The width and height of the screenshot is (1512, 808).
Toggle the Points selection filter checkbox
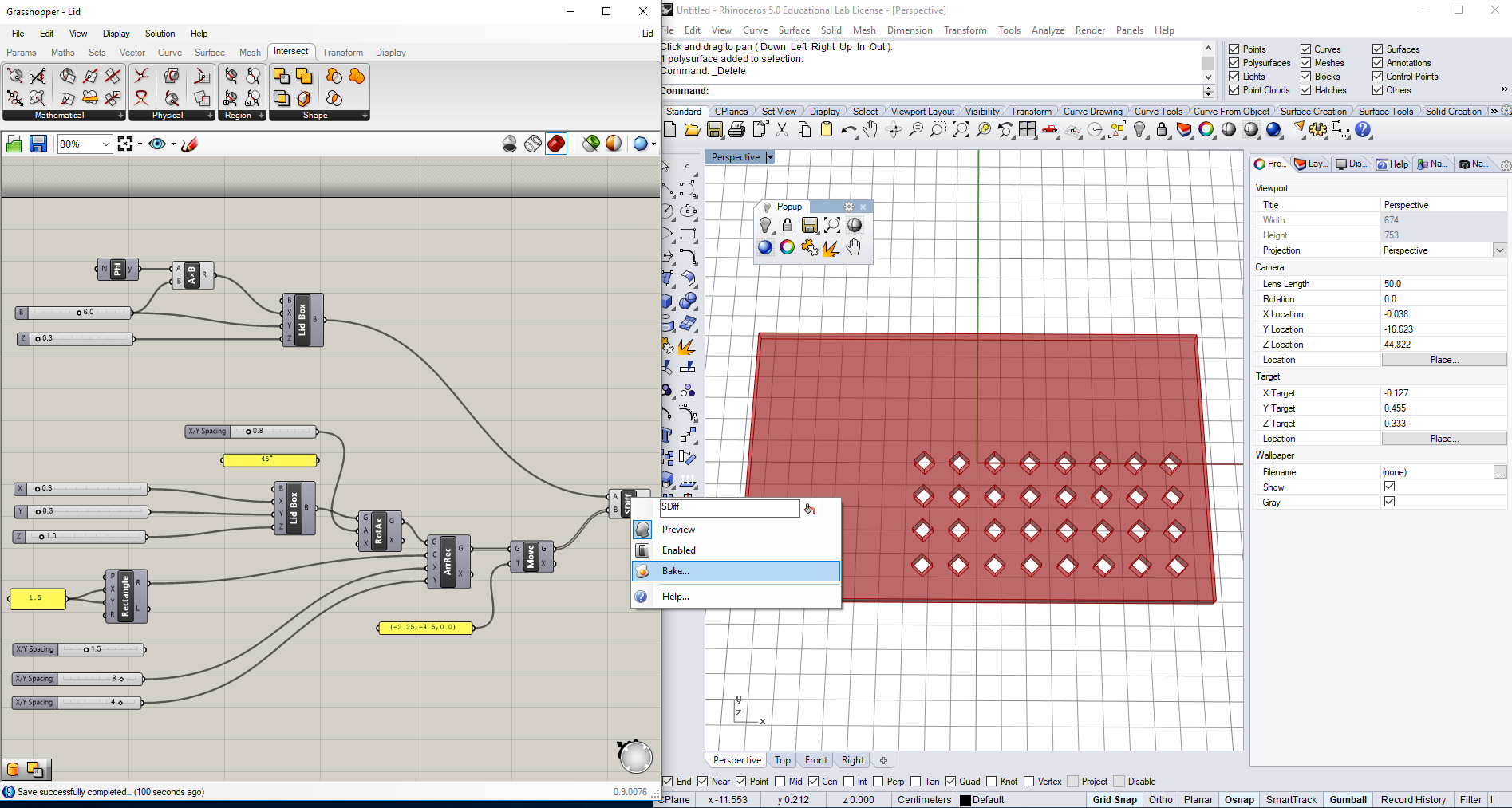(1234, 49)
